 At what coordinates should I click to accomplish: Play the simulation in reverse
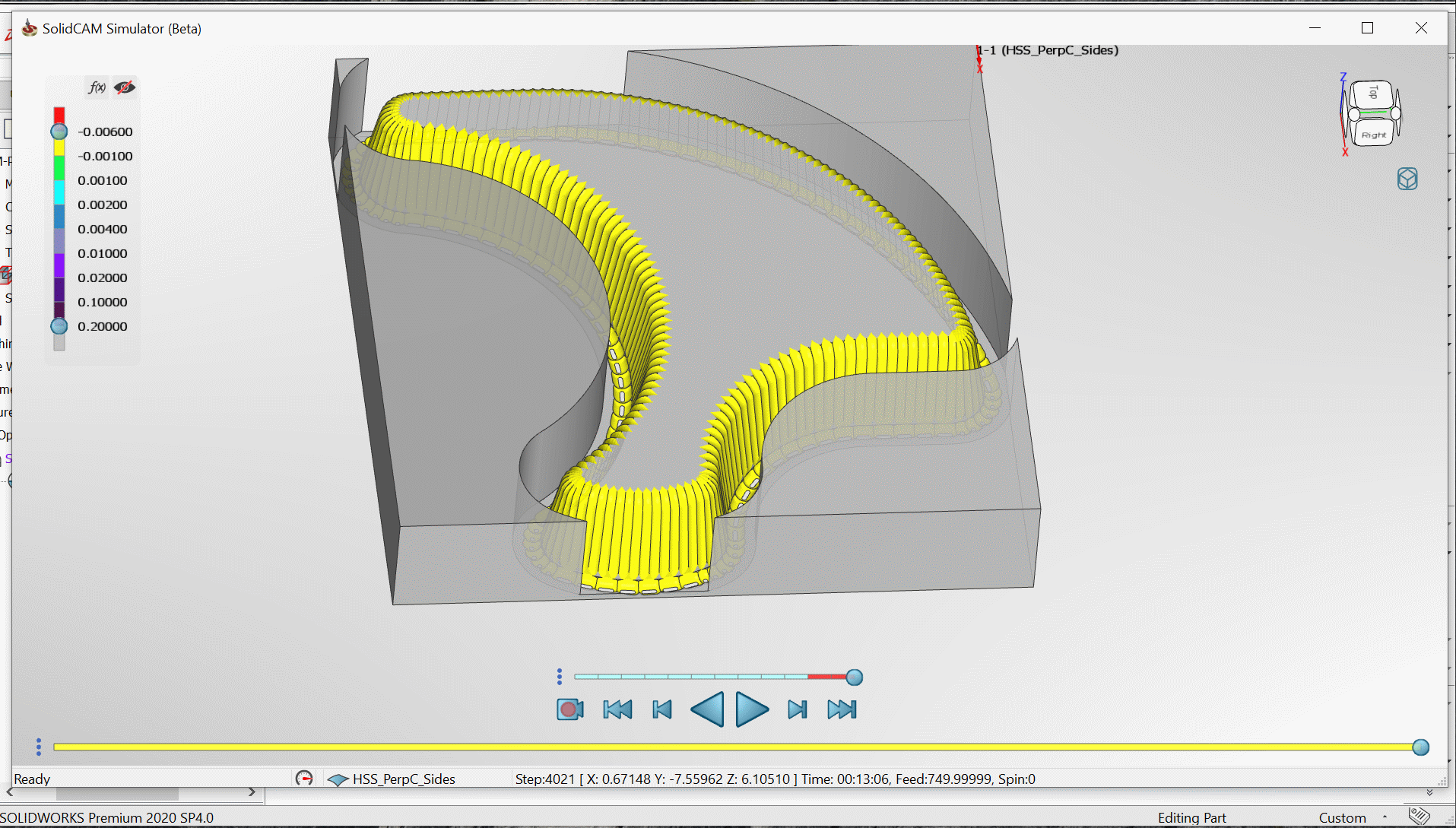tap(707, 709)
